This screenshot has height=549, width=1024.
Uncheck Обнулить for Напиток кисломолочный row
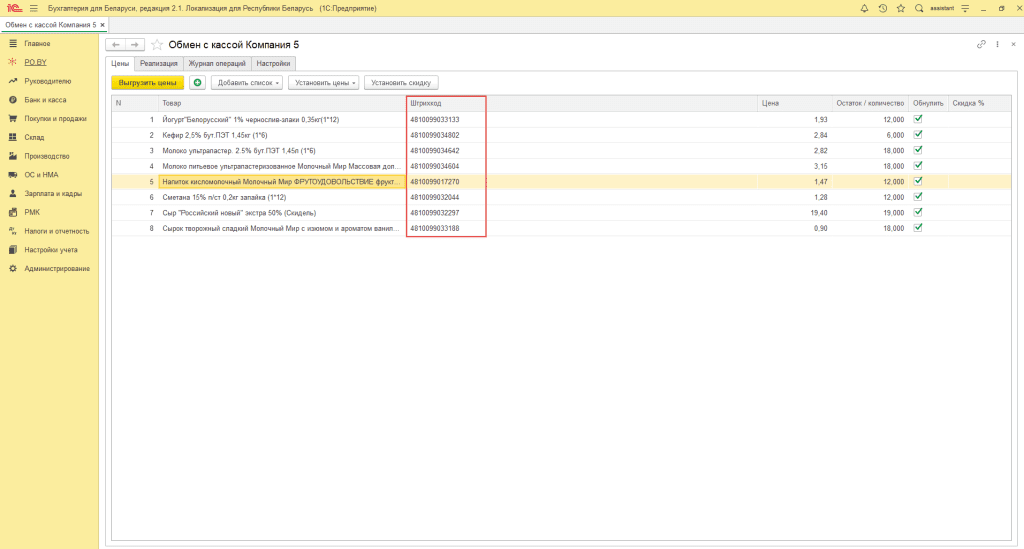[918, 181]
